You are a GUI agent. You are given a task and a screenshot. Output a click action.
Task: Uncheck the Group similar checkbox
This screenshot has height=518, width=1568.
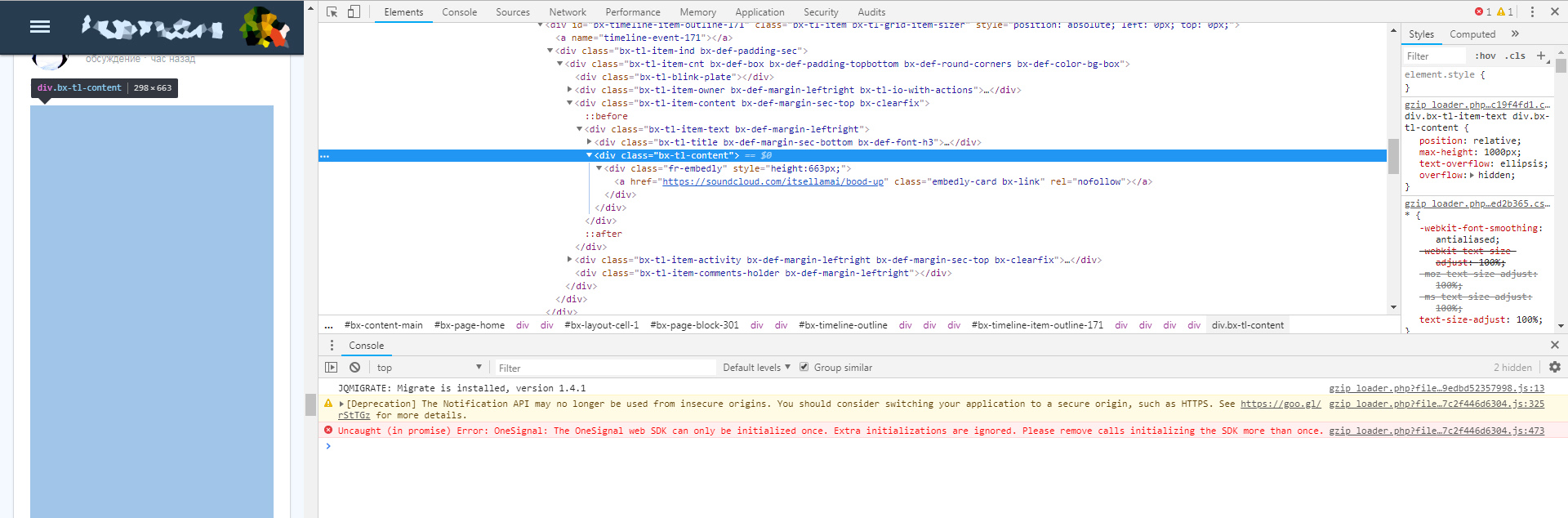click(x=804, y=368)
